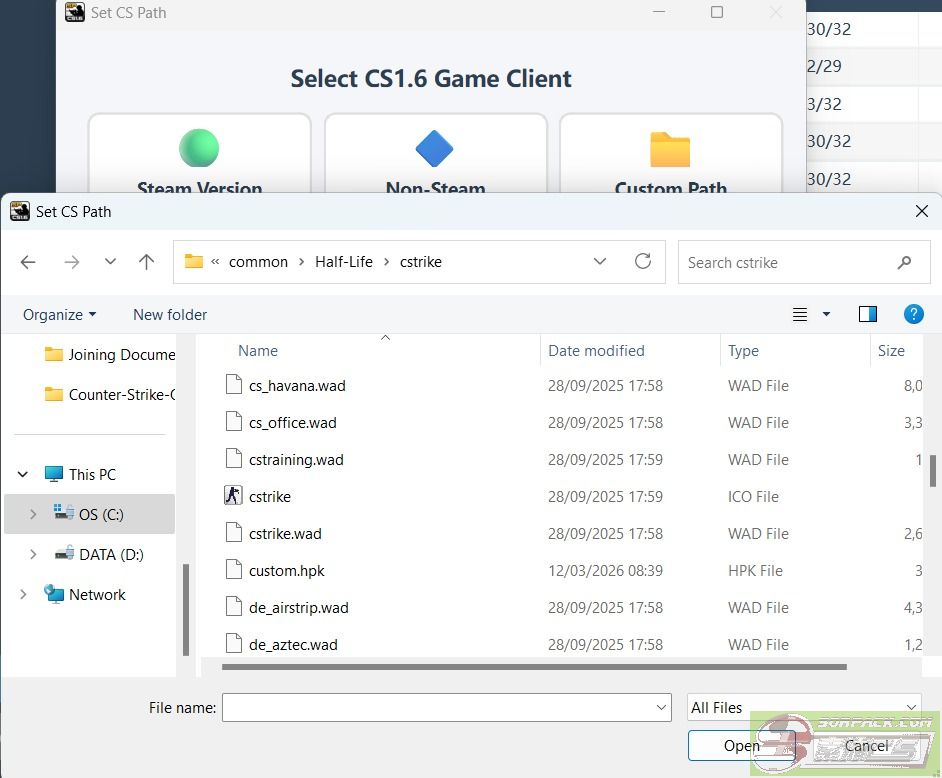Click the blue diamond Non-Steam icon
The height and width of the screenshot is (778, 942).
pyautogui.click(x=434, y=149)
